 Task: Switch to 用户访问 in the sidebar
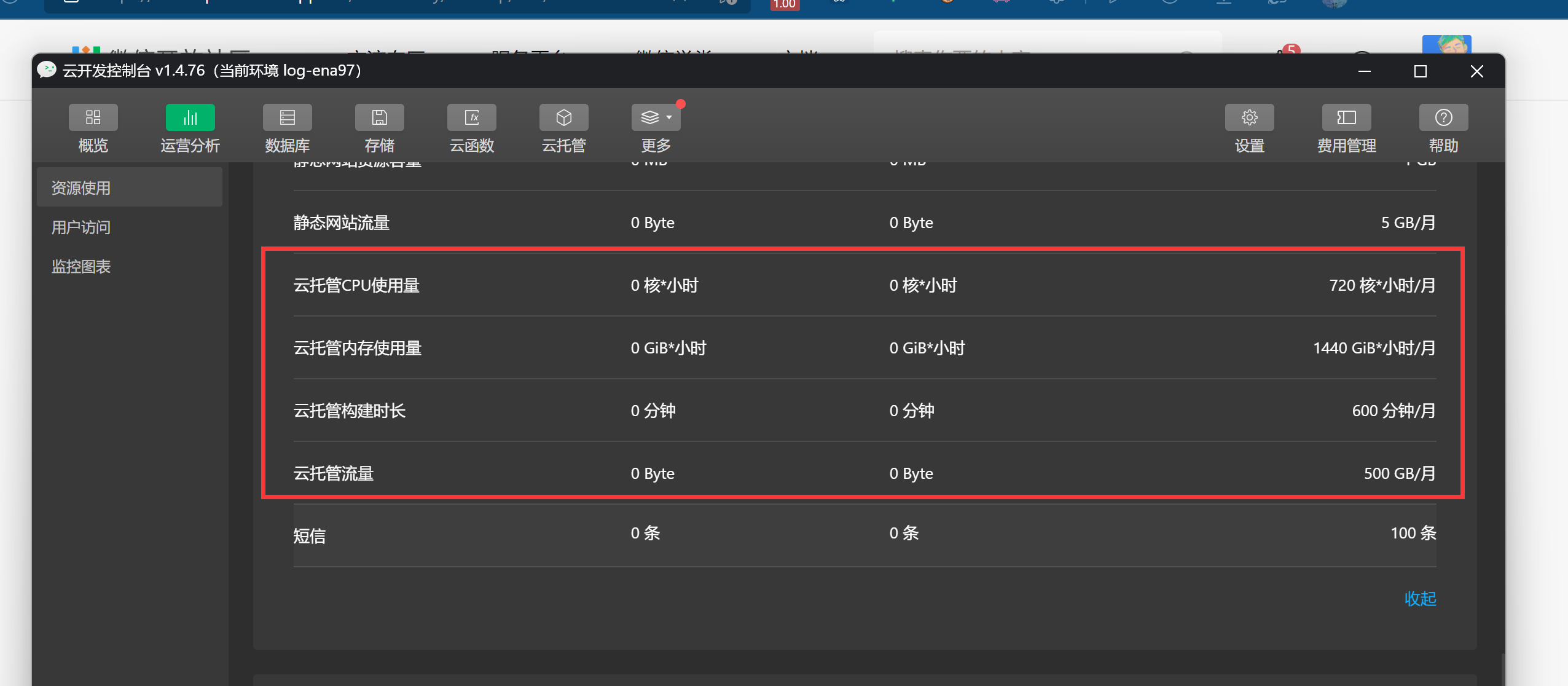tap(80, 227)
